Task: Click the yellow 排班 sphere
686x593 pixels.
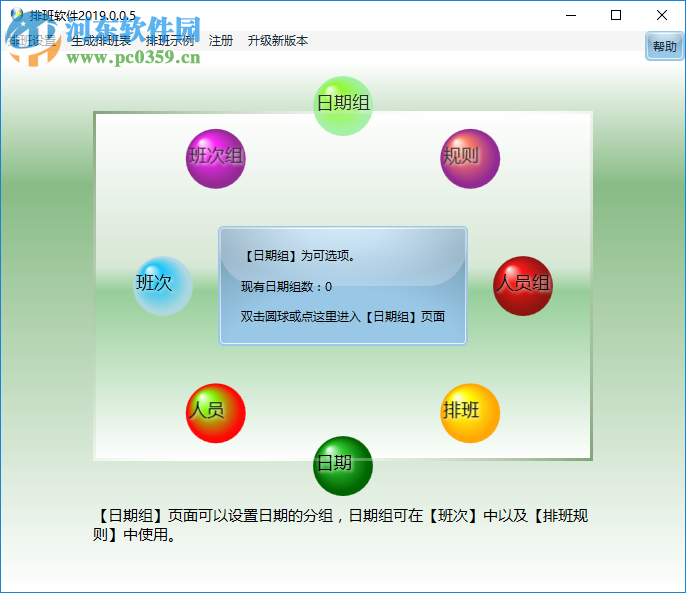Action: (x=470, y=413)
